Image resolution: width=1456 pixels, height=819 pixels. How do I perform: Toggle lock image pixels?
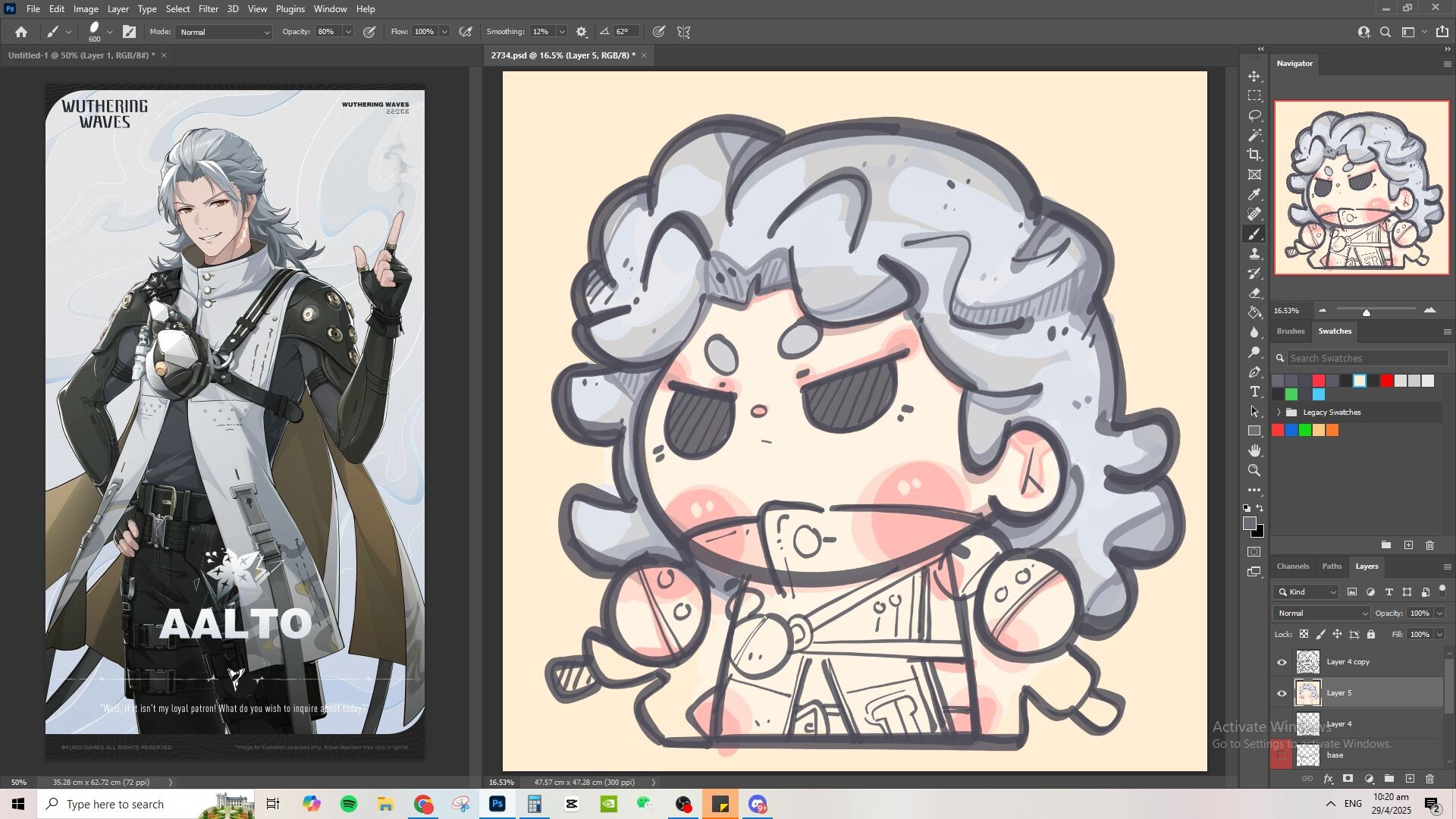[x=1320, y=635]
